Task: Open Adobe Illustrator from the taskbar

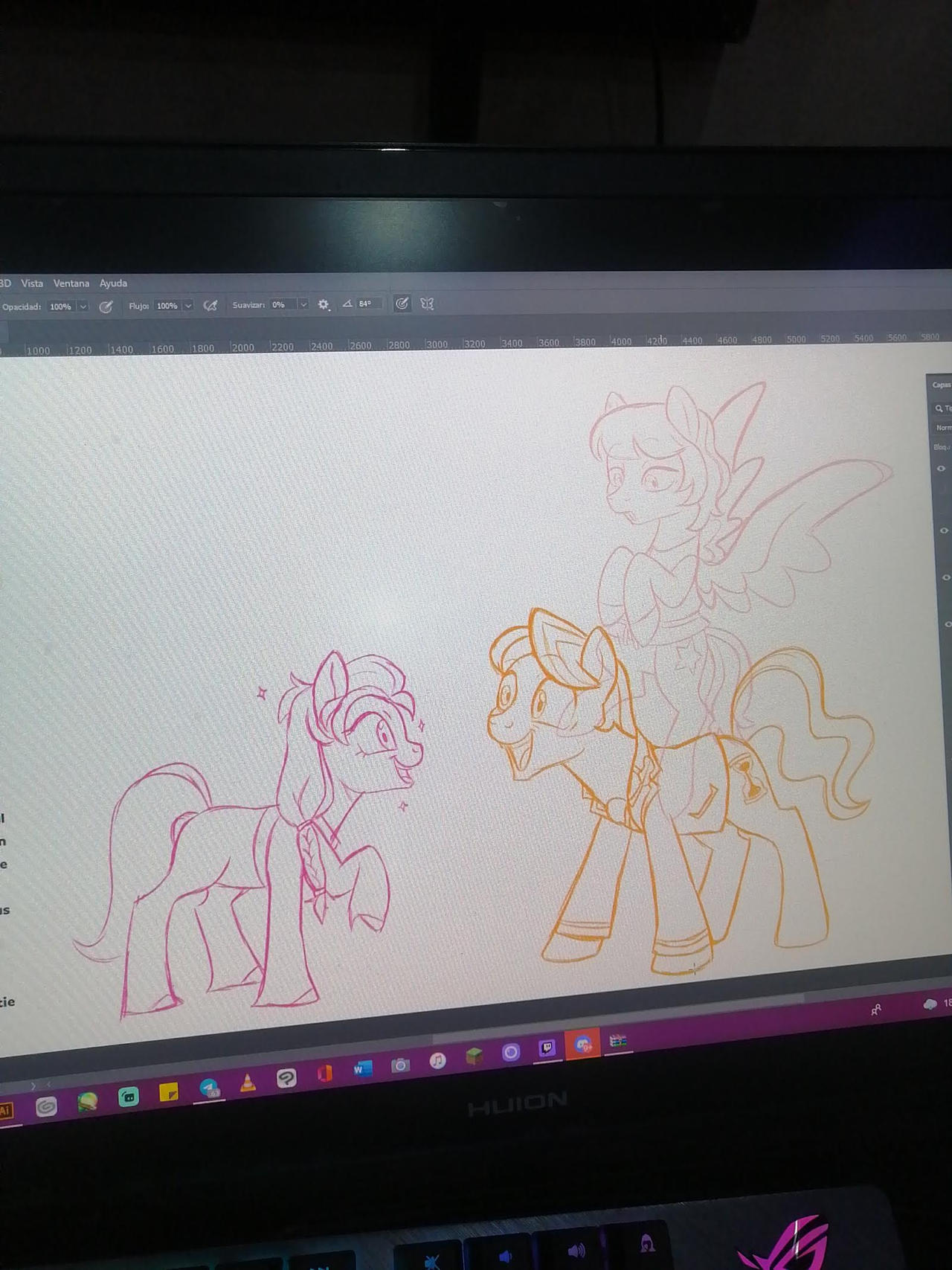Action: click(x=6, y=1111)
